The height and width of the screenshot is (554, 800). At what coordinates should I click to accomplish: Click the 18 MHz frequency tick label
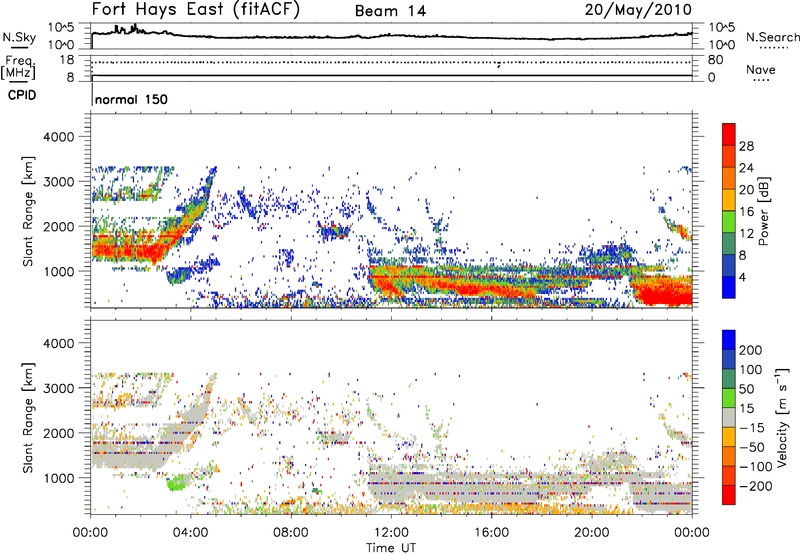[67, 60]
